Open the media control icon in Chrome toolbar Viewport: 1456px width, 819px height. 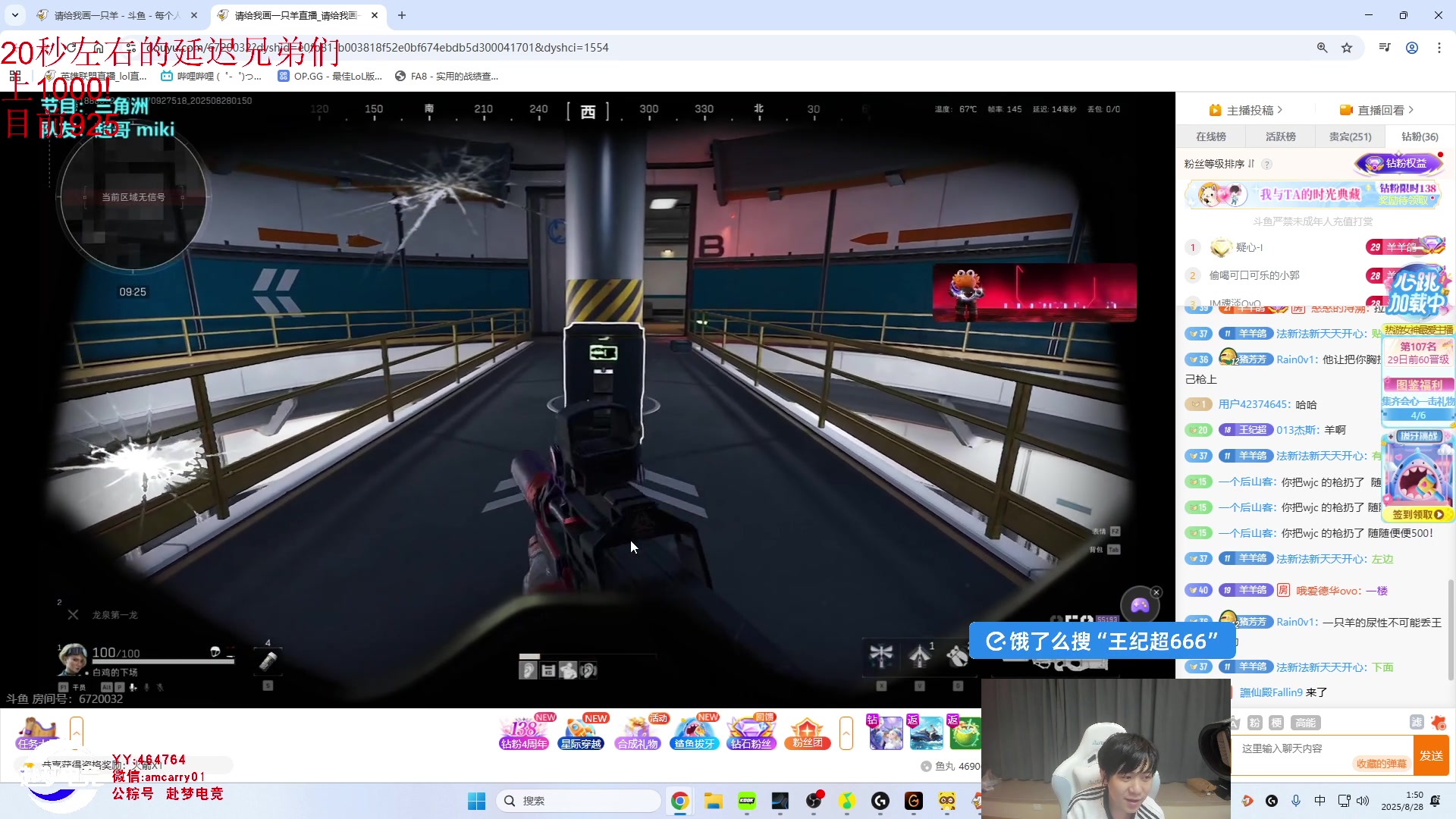(x=1385, y=48)
